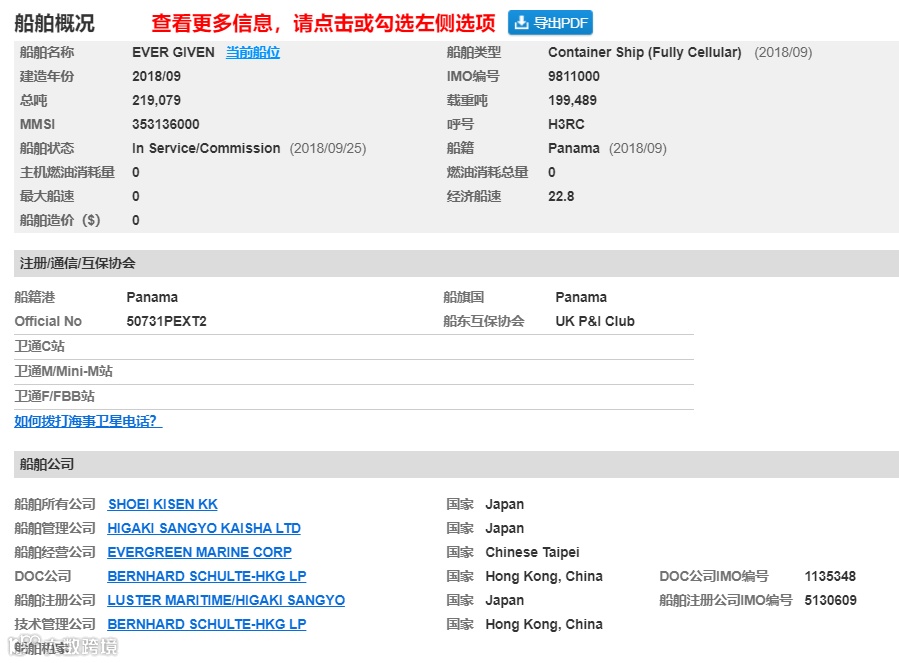Select call sign H3RC

pyautogui.click(x=566, y=124)
